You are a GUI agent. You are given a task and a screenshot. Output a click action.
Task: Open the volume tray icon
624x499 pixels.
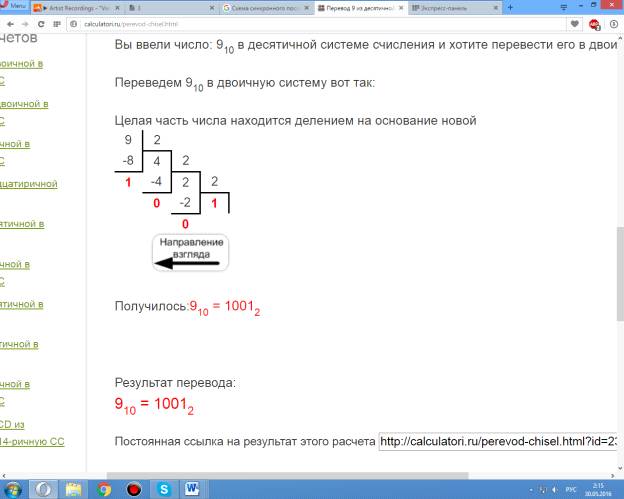555,489
